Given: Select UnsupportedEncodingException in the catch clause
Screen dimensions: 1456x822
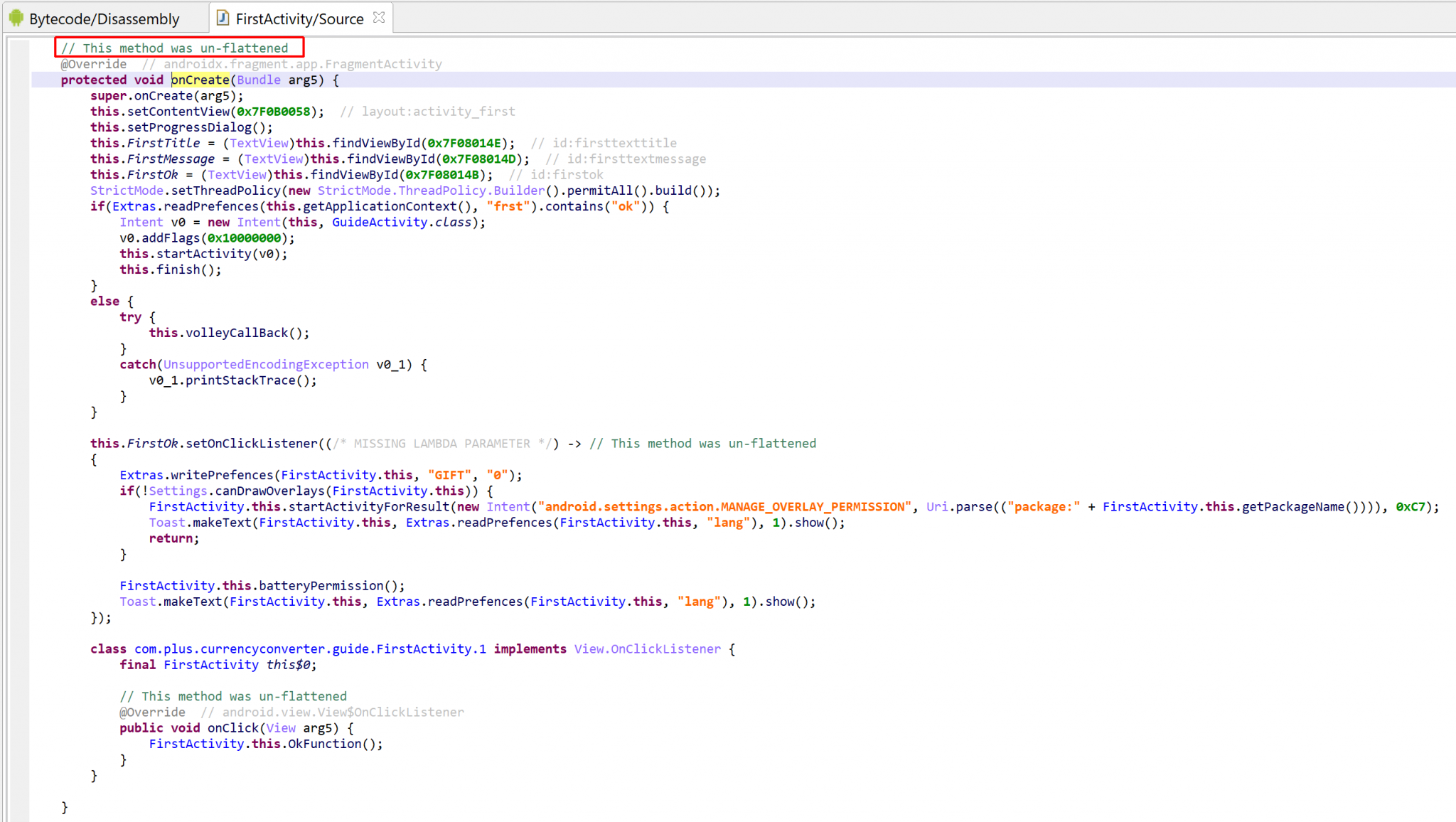Looking at the screenshot, I should tap(264, 364).
